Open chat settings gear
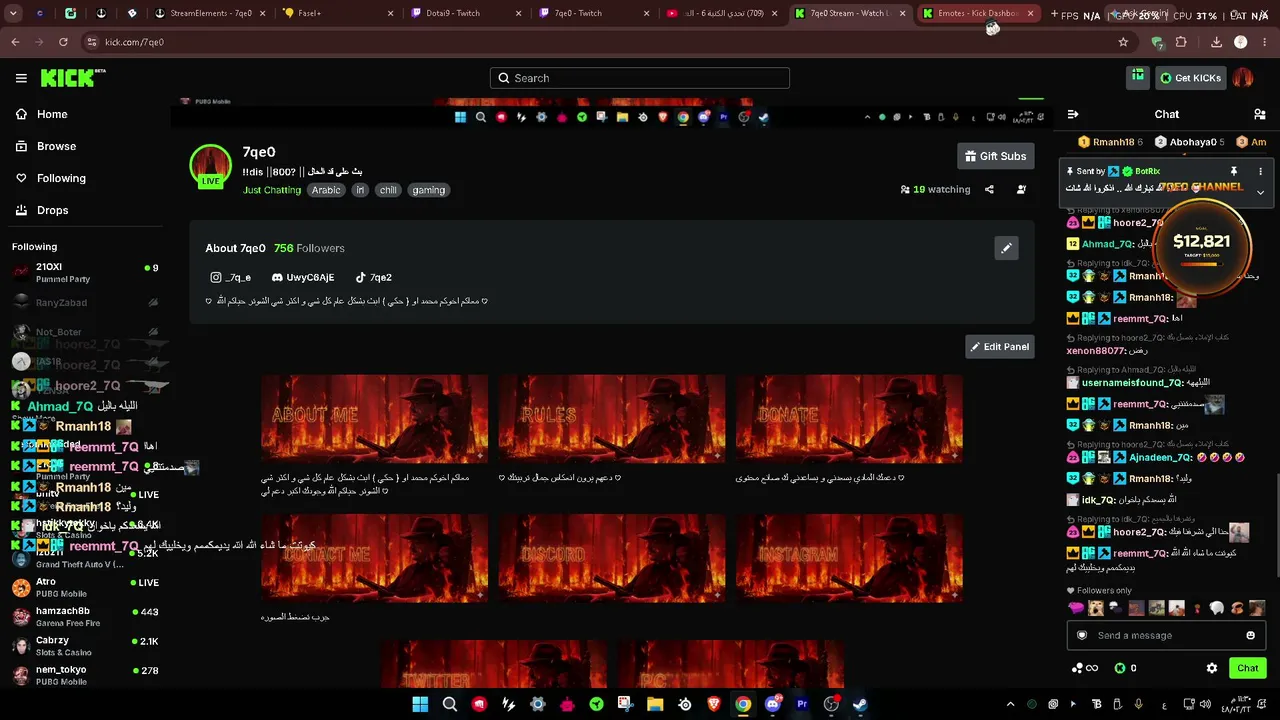Image resolution: width=1280 pixels, height=720 pixels. pyautogui.click(x=1212, y=668)
